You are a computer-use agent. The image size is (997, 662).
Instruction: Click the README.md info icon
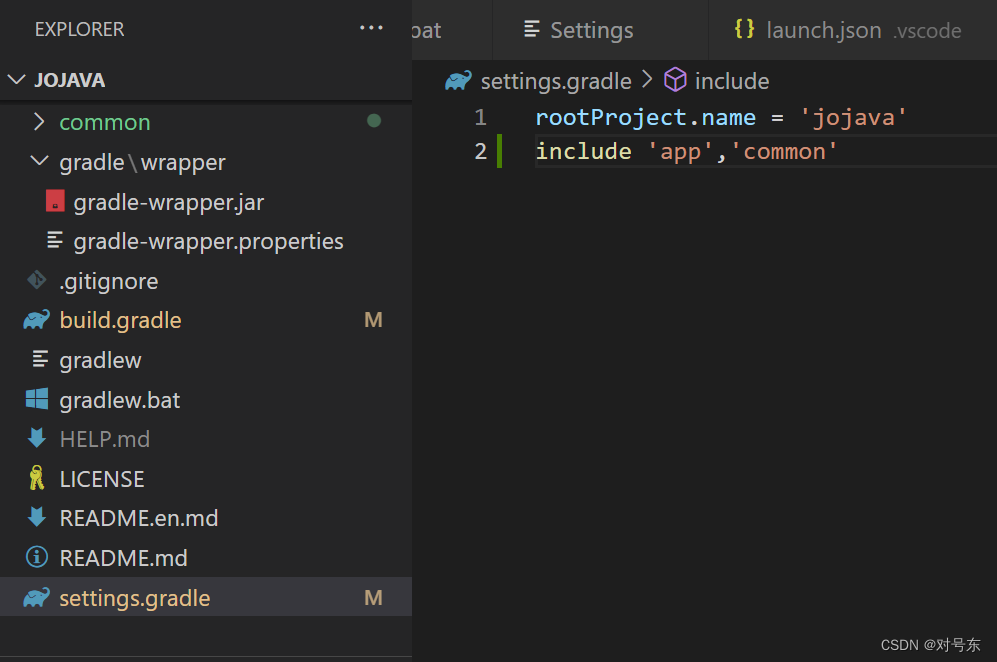click(x=37, y=558)
